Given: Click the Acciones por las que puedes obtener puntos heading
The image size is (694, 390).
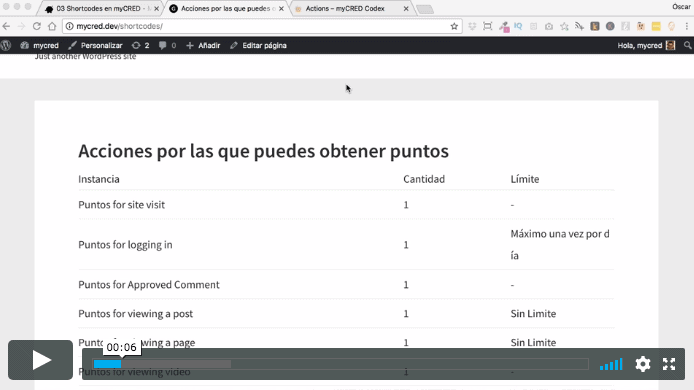Looking at the screenshot, I should (263, 151).
